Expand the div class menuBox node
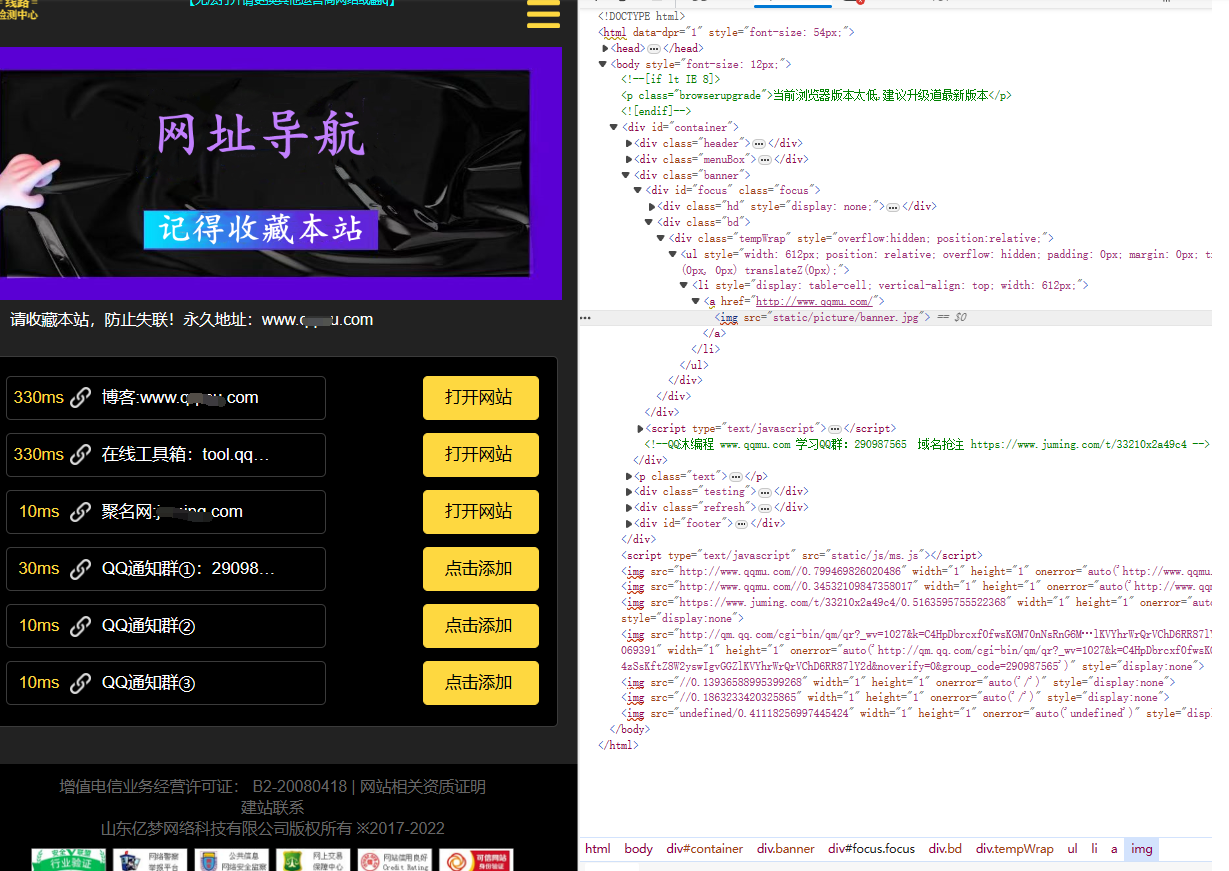 click(x=629, y=159)
